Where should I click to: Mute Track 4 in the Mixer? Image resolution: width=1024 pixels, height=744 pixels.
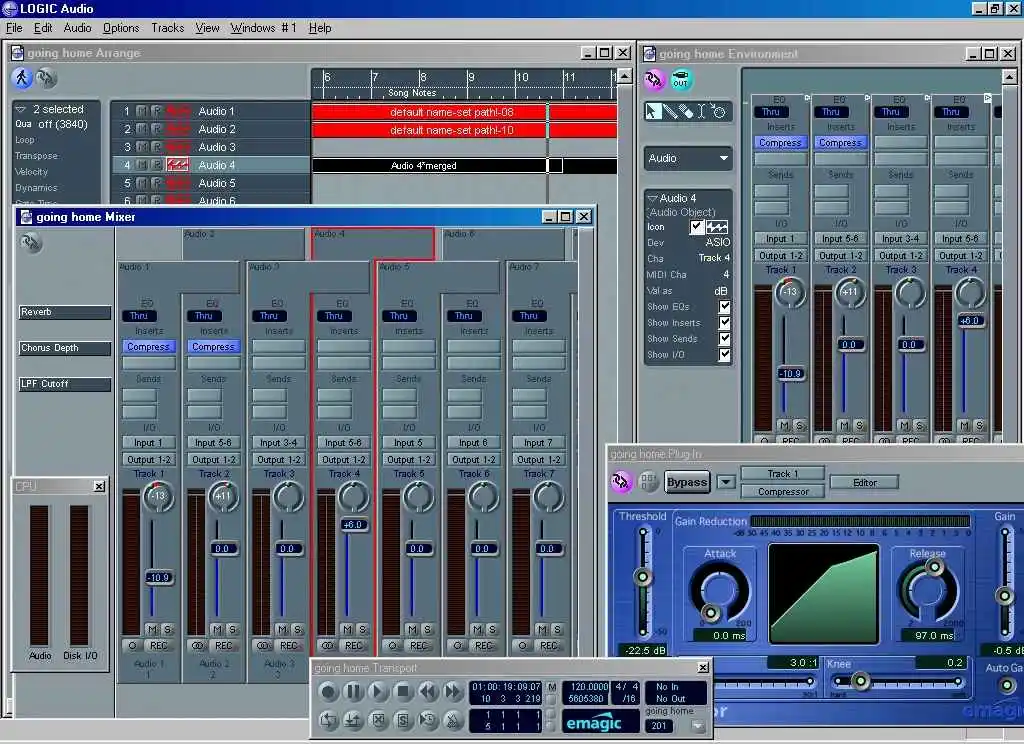347,629
